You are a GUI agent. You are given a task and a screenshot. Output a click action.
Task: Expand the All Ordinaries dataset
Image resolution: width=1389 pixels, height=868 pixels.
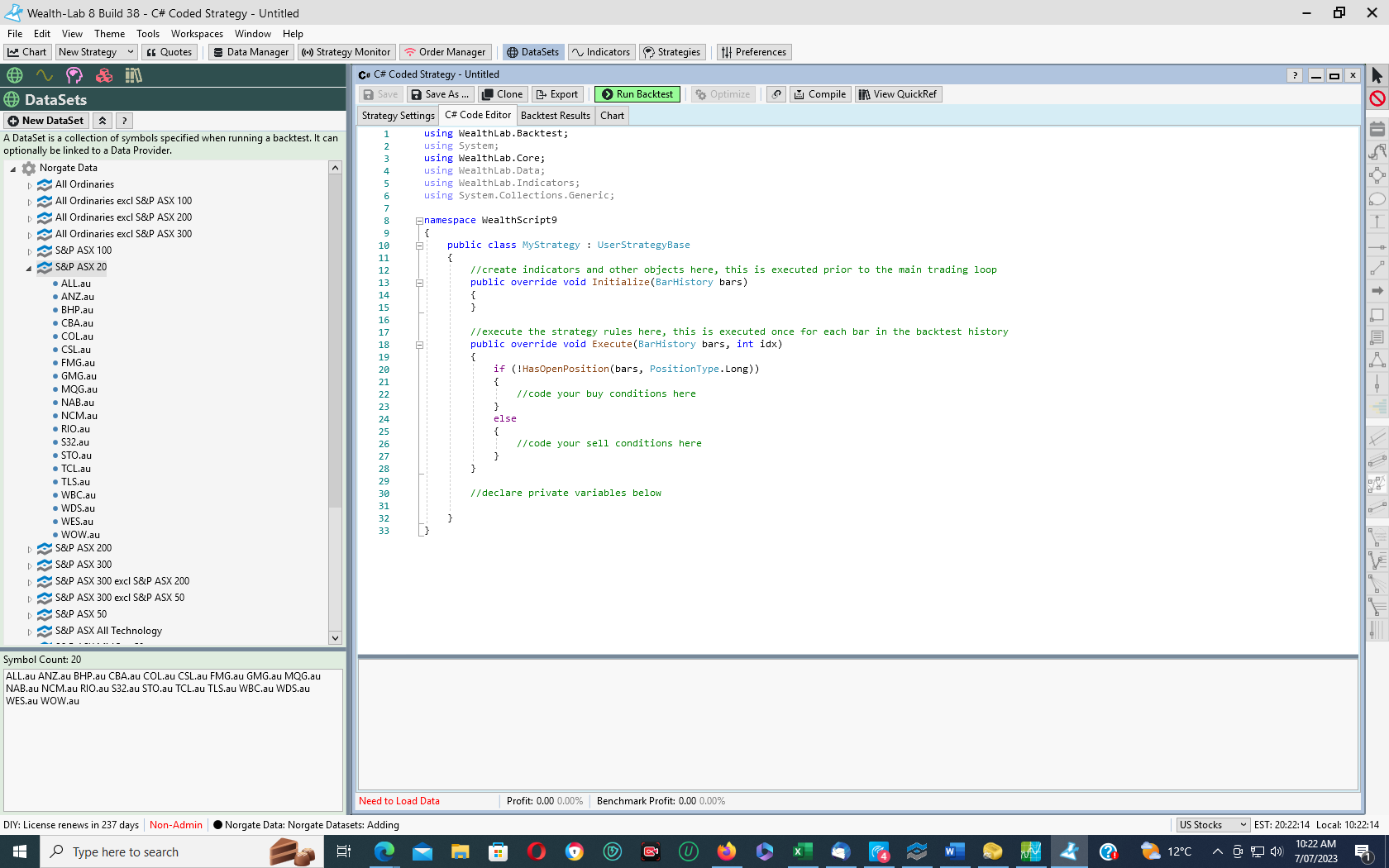(30, 185)
